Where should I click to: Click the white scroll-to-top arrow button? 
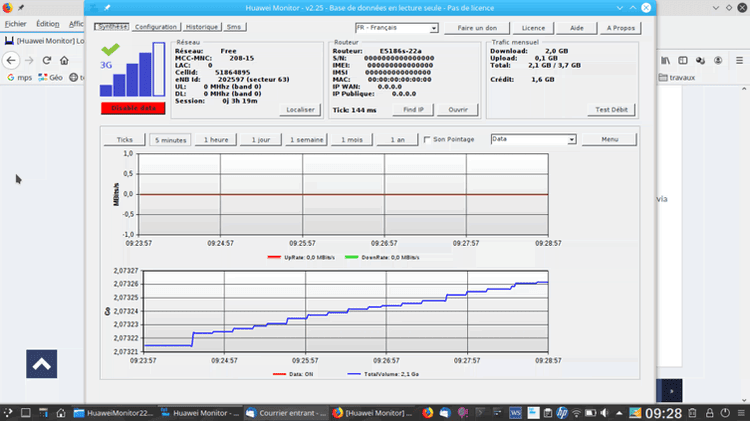click(x=41, y=364)
